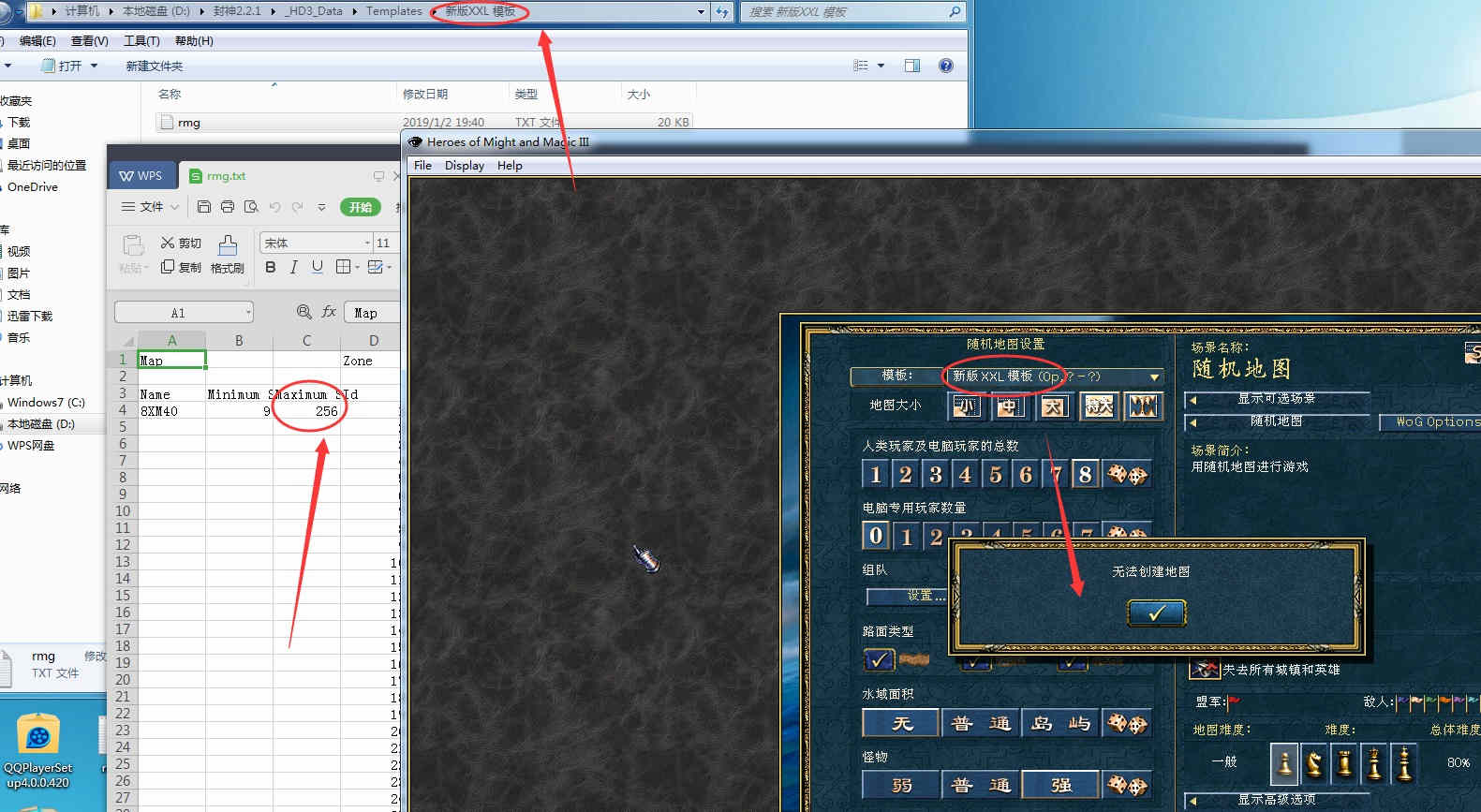Select 无 (none) water content
This screenshot has height=812, width=1481.
pos(901,723)
